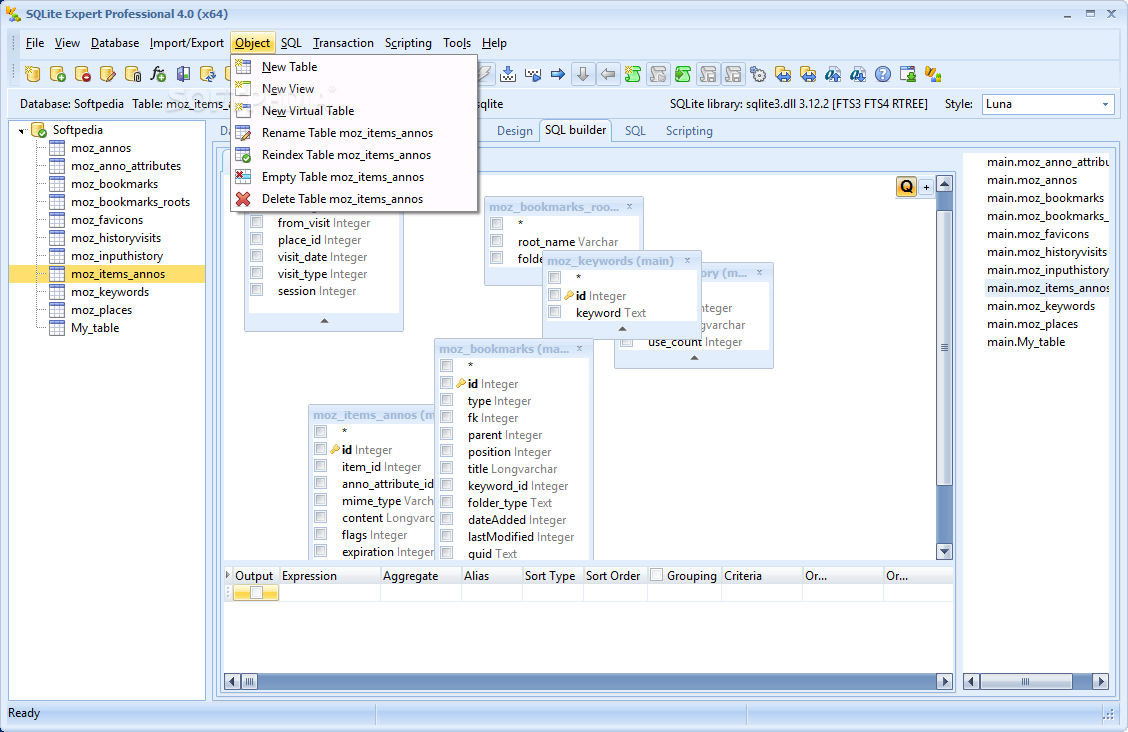Image resolution: width=1128 pixels, height=732 pixels.
Task: Open options via the gear toolbar icon
Action: 758,74
